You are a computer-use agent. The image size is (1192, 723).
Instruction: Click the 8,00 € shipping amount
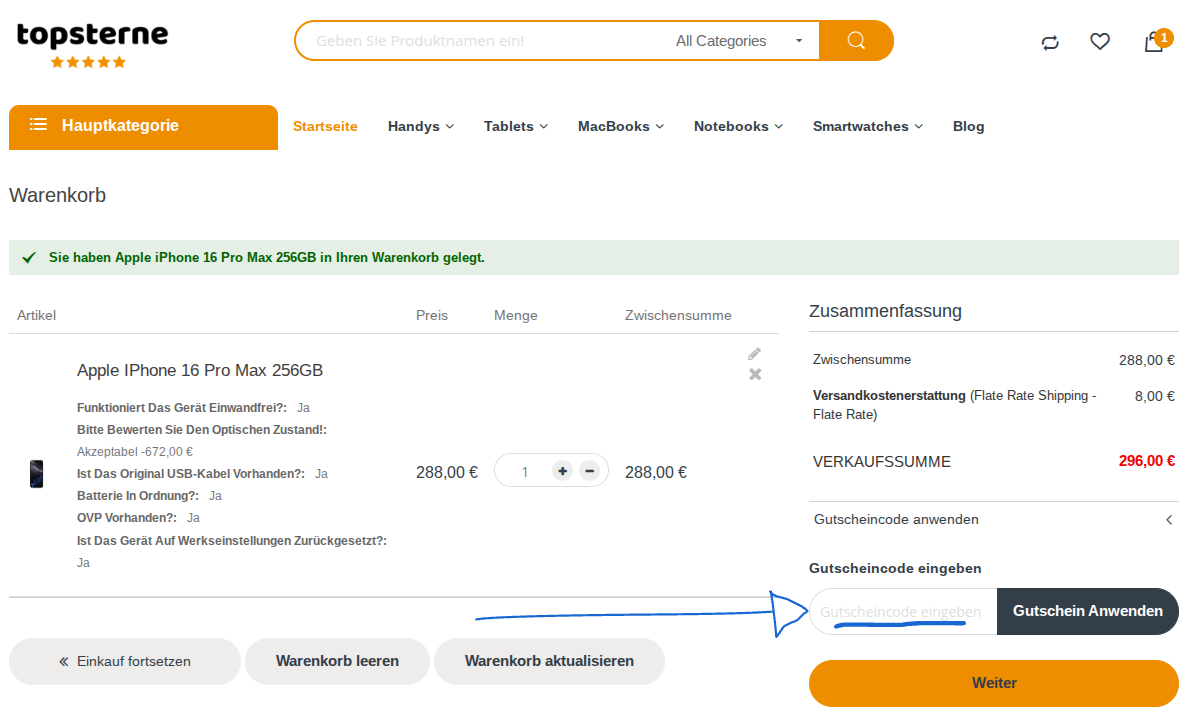coord(1155,396)
